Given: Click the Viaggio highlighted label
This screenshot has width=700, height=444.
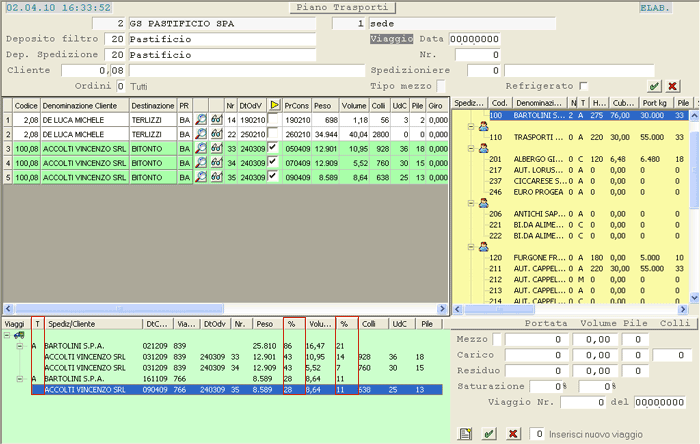Looking at the screenshot, I should click(392, 39).
